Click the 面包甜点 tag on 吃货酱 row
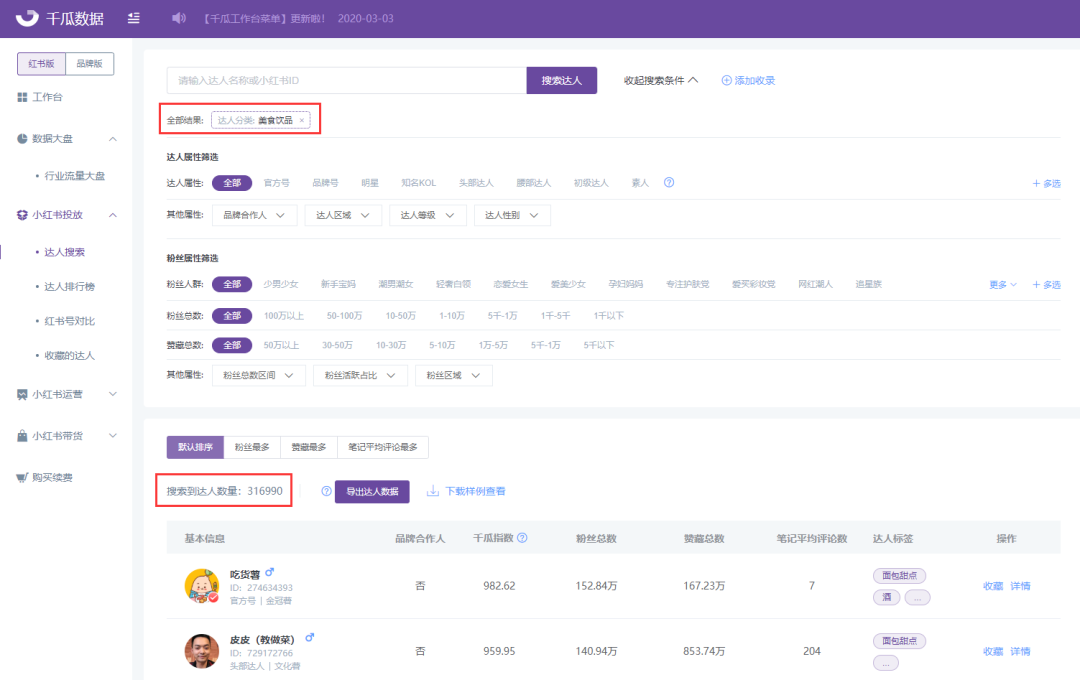 click(x=899, y=575)
